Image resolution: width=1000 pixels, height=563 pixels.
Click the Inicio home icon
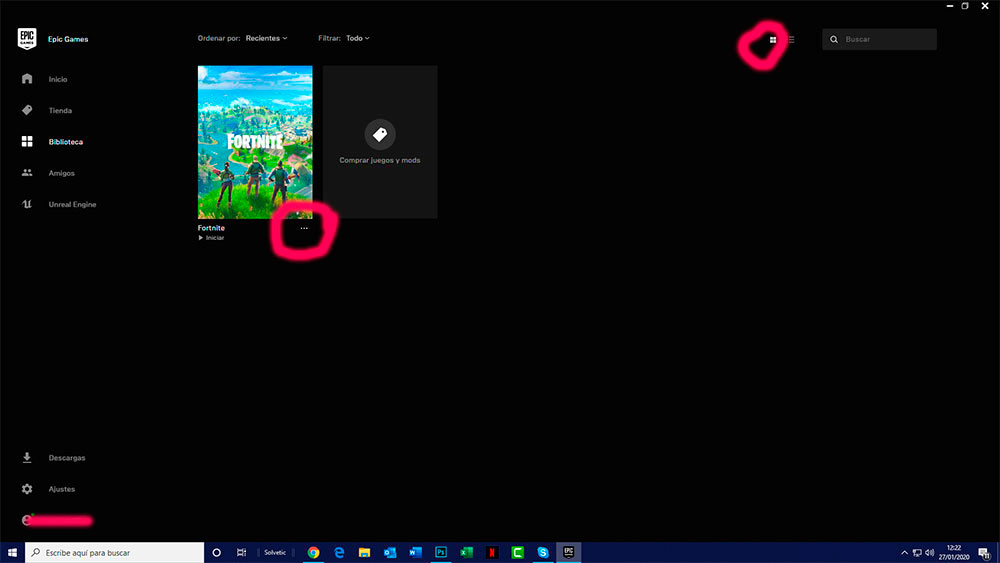click(27, 78)
